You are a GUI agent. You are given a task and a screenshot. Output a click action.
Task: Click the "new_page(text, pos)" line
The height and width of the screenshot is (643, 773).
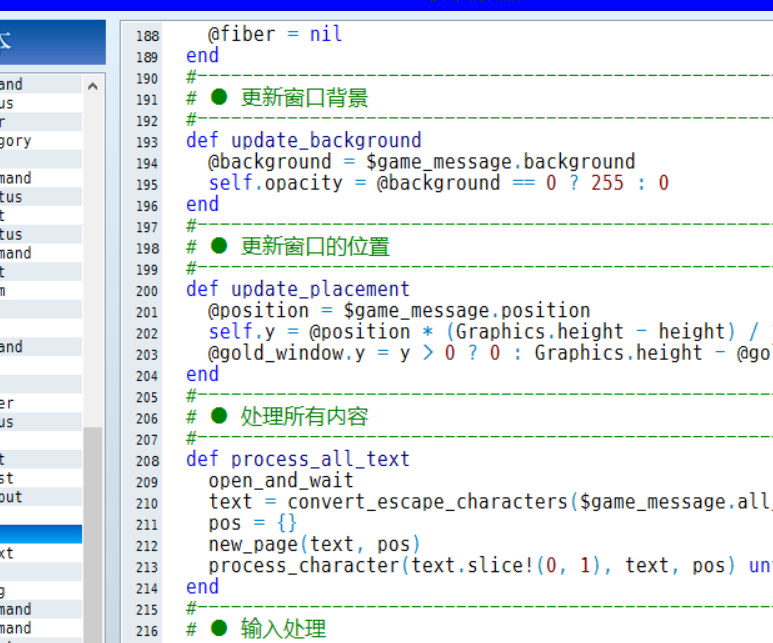315,544
